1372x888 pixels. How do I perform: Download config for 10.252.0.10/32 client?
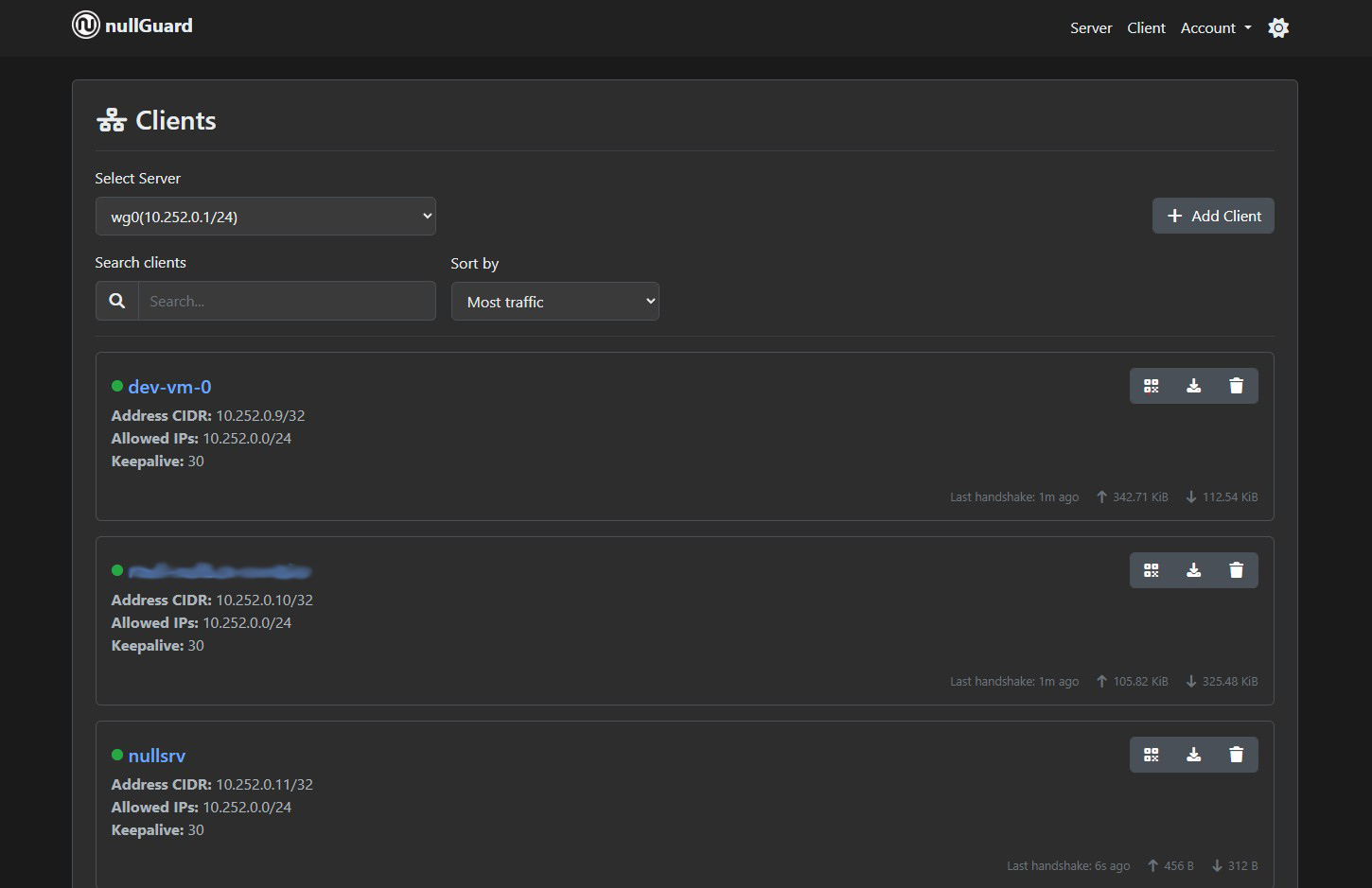pos(1193,570)
